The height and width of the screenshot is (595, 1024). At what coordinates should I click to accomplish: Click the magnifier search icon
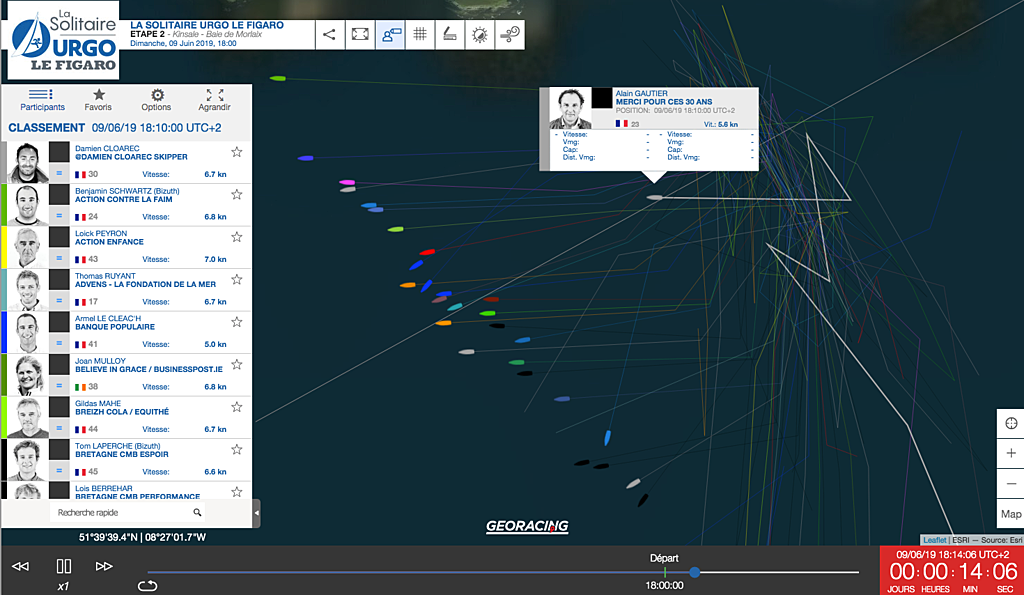point(197,513)
